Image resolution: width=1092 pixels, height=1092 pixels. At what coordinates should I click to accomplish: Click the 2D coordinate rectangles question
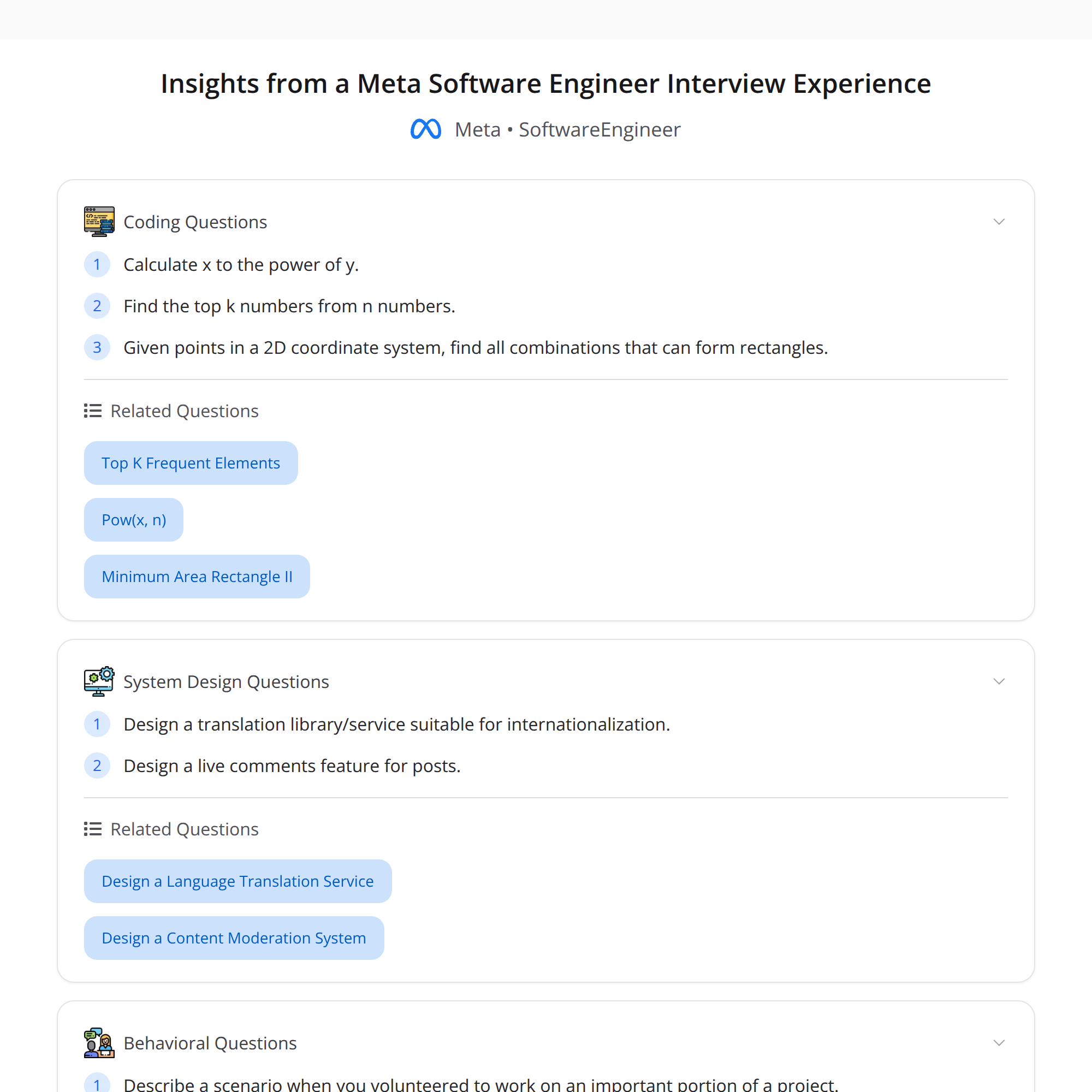tap(476, 348)
